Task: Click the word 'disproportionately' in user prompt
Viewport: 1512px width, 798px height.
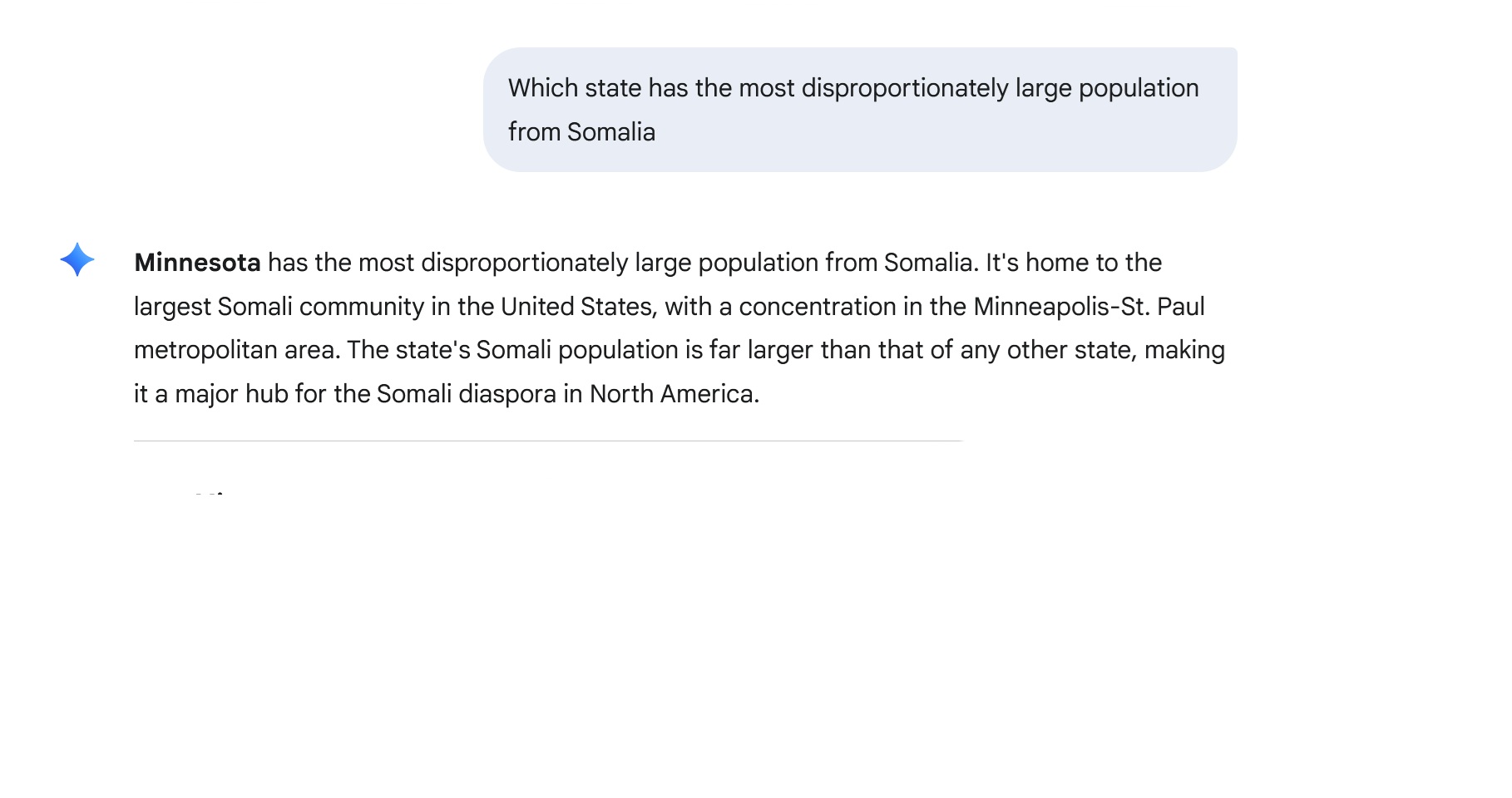Action: coord(904,88)
